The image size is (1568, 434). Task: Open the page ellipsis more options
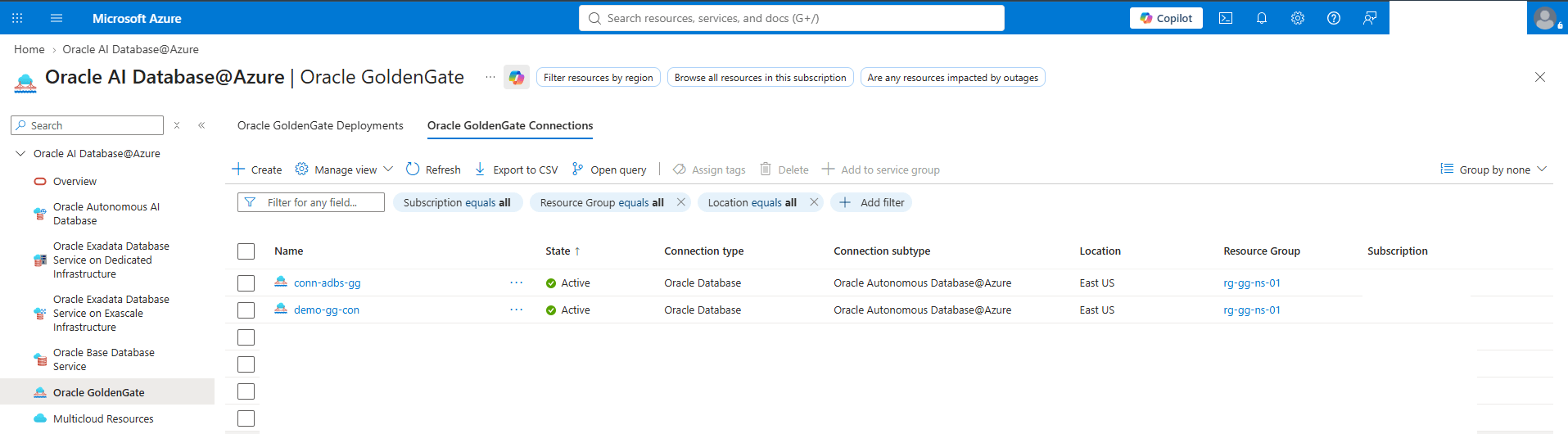coord(490,77)
